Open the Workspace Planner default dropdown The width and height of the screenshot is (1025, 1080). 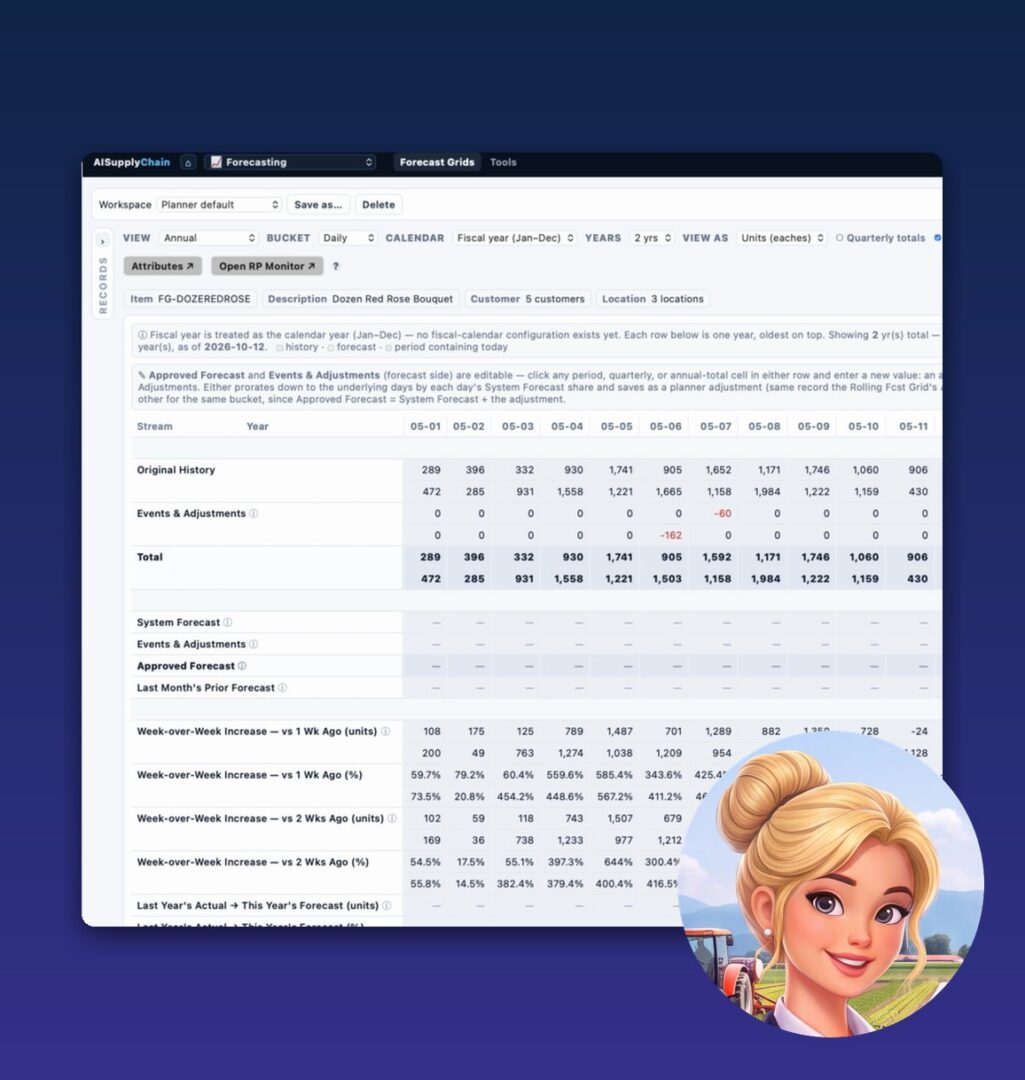[219, 205]
